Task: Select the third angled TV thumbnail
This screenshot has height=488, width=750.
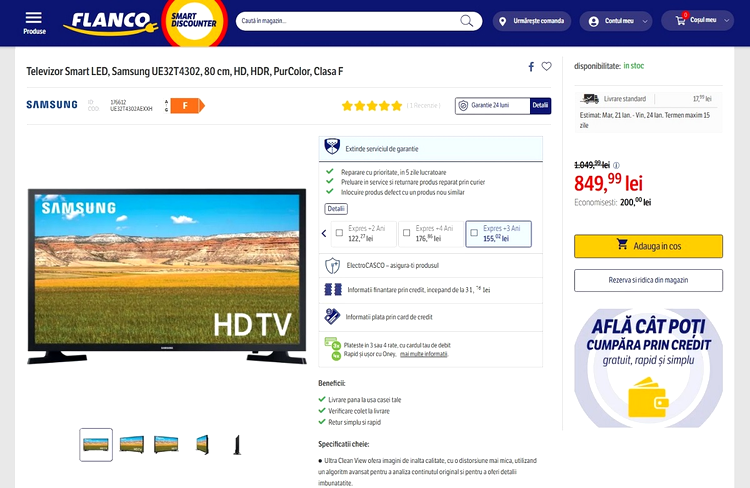Action: (166, 444)
